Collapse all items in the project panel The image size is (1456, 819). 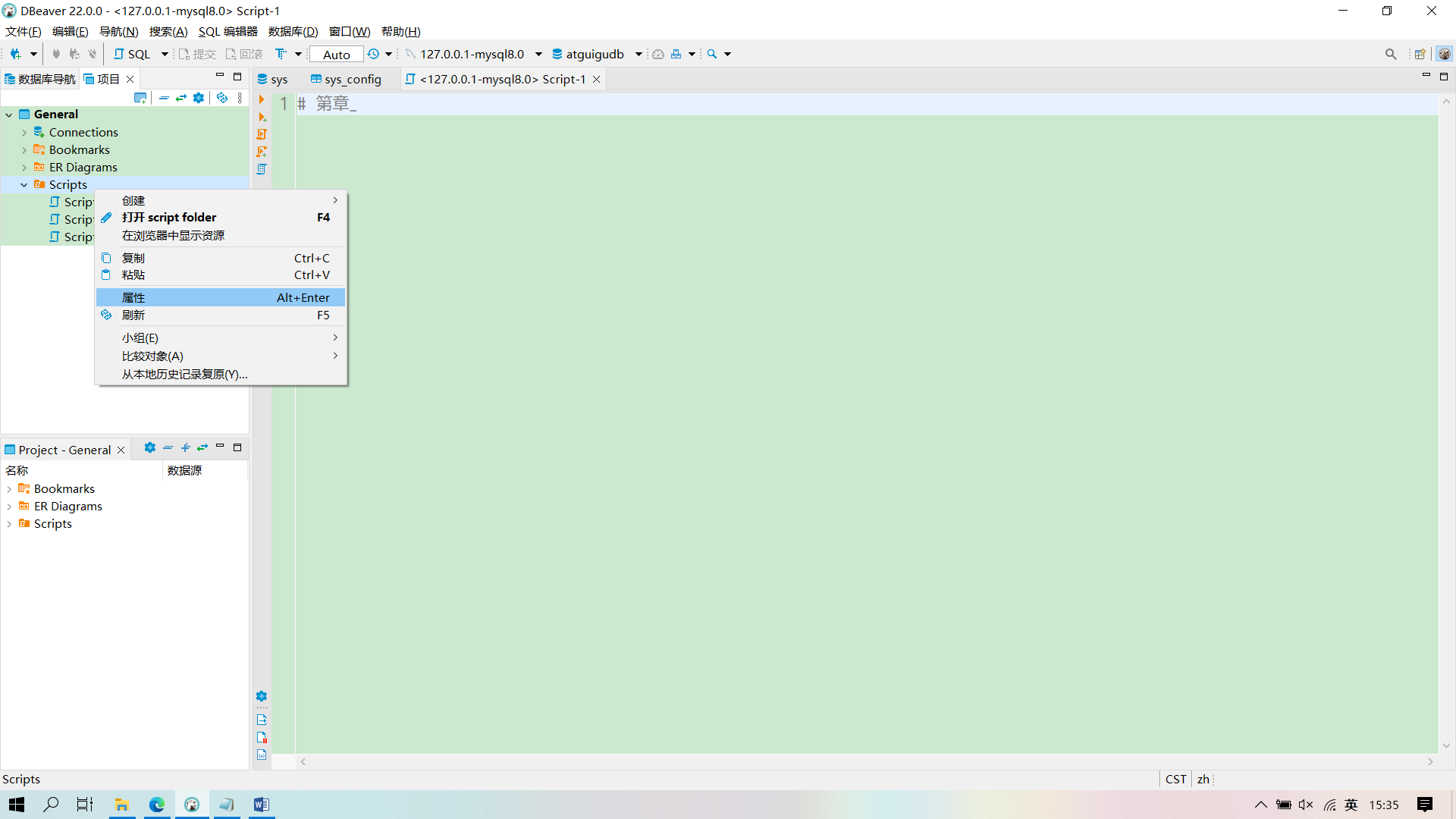click(x=165, y=98)
